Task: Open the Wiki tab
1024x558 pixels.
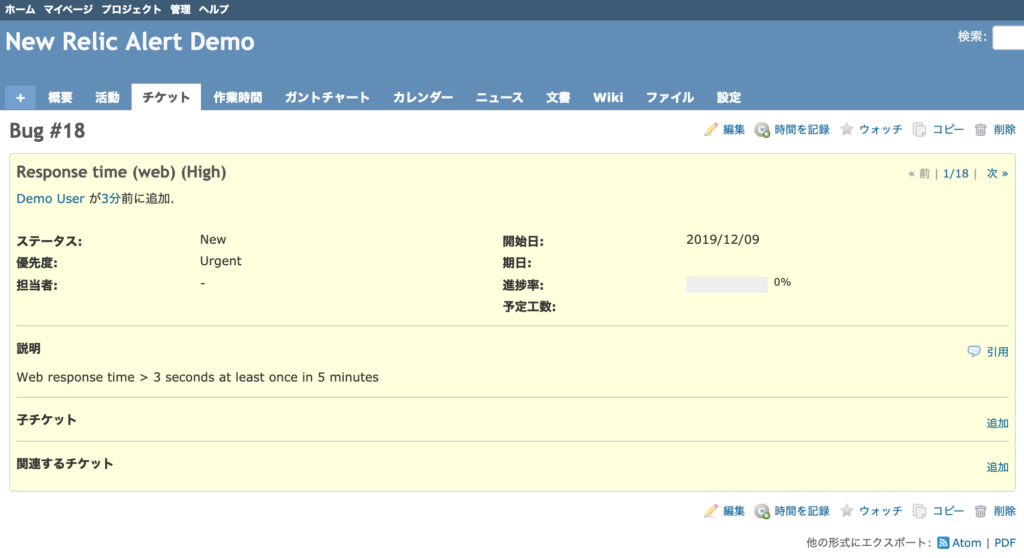Action: point(608,97)
